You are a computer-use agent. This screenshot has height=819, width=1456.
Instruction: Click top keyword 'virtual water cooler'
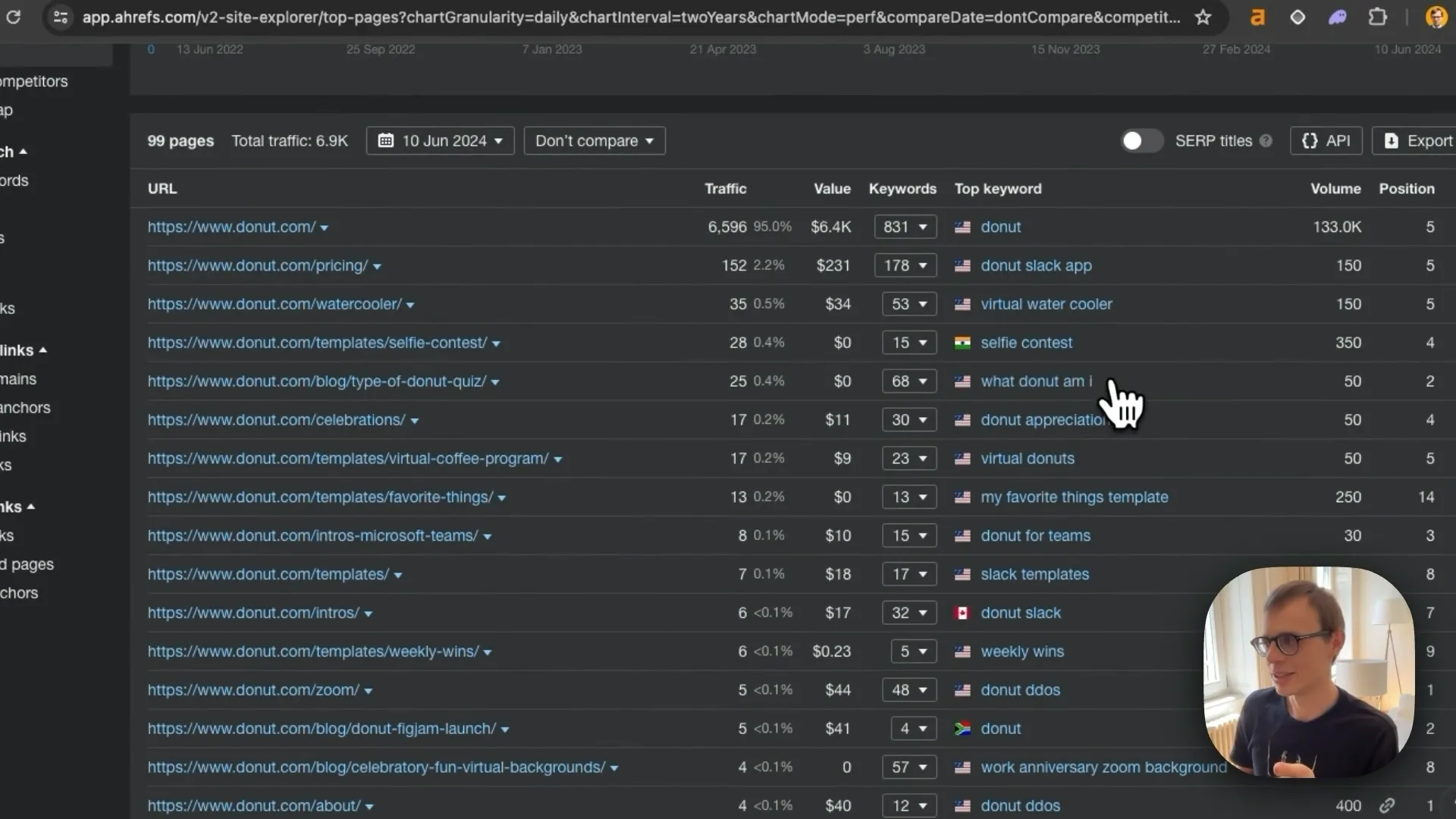pos(1046,304)
